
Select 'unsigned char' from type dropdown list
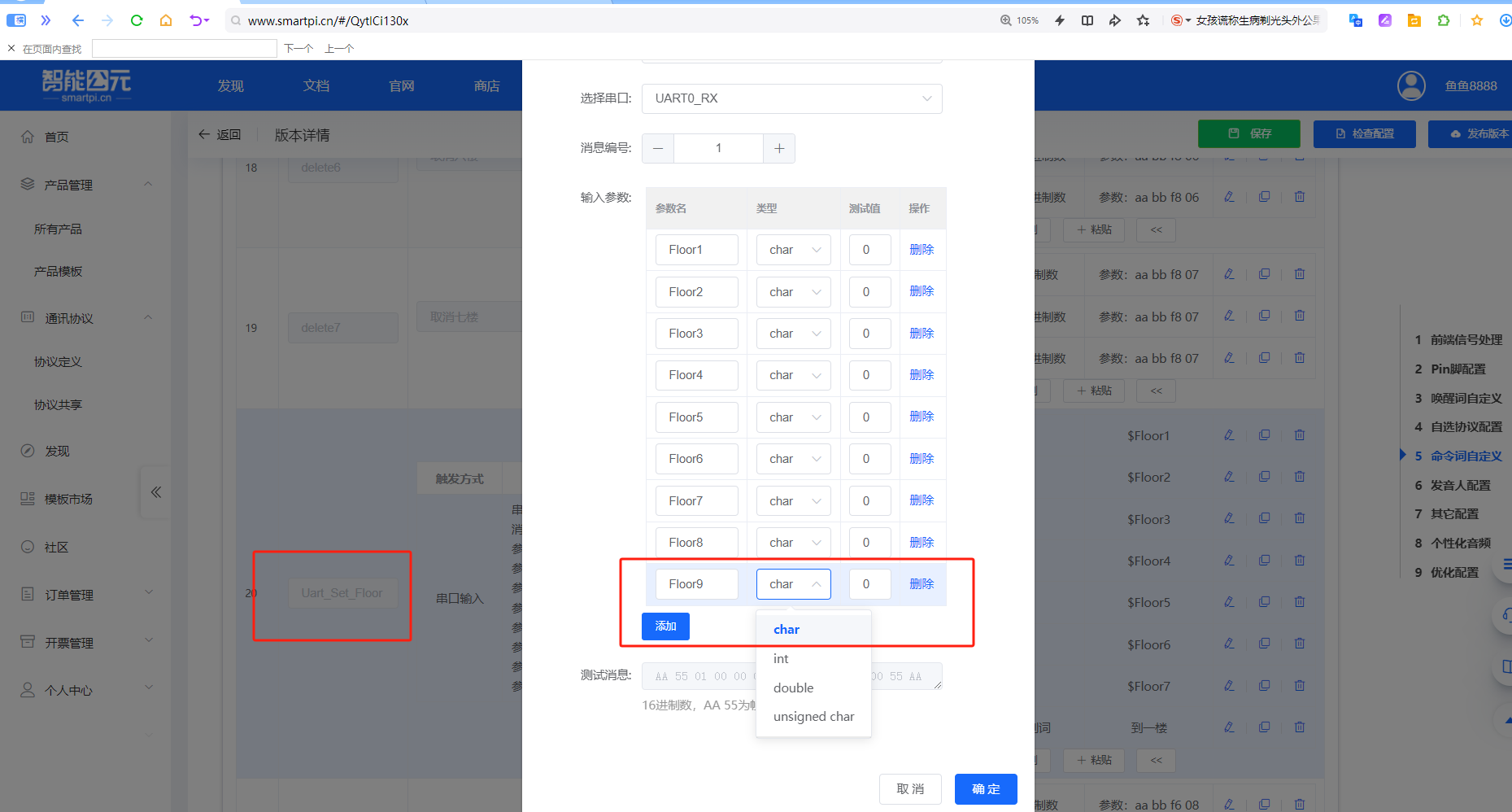813,717
